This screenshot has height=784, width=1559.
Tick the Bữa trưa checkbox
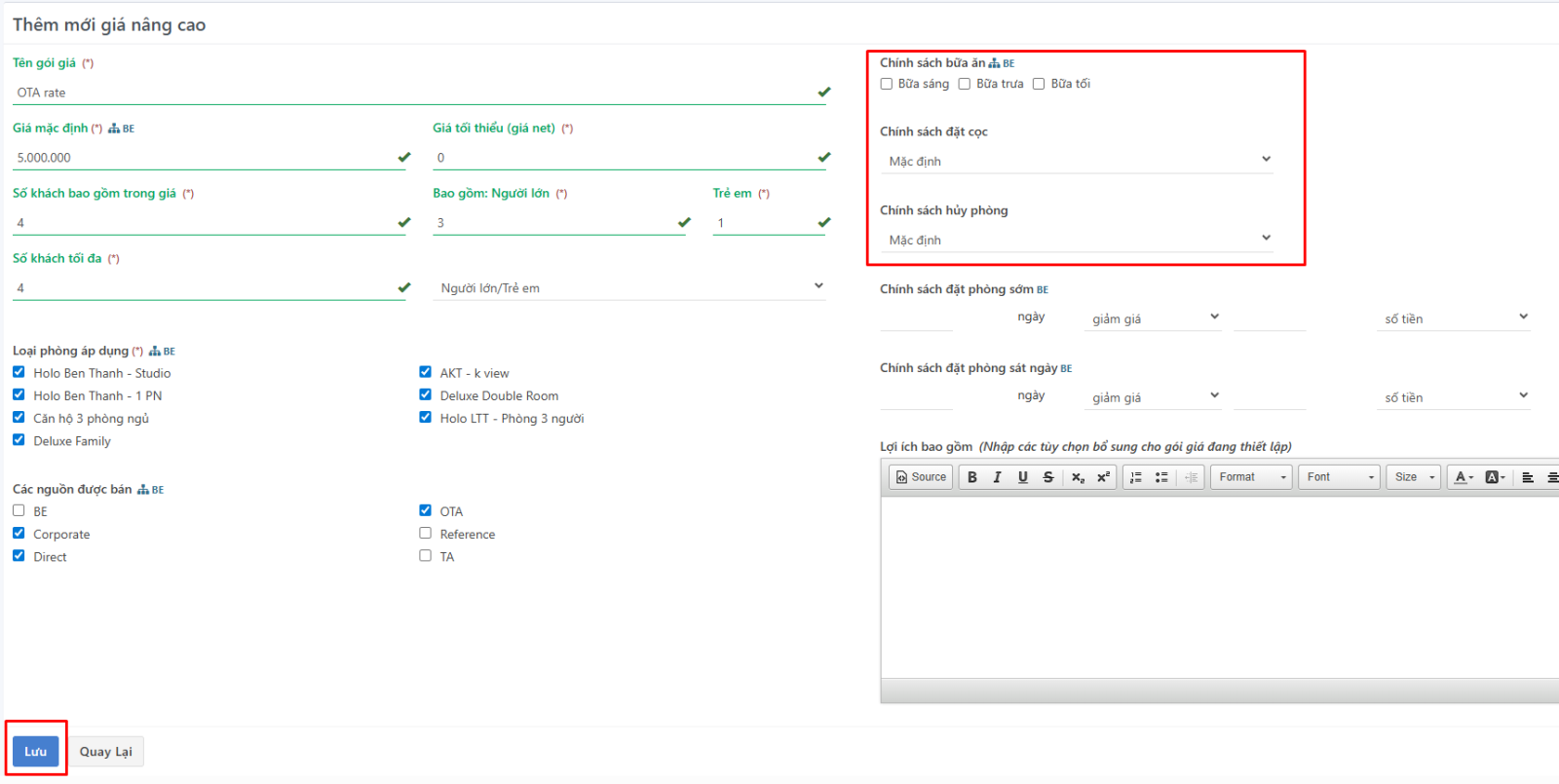pyautogui.click(x=965, y=84)
